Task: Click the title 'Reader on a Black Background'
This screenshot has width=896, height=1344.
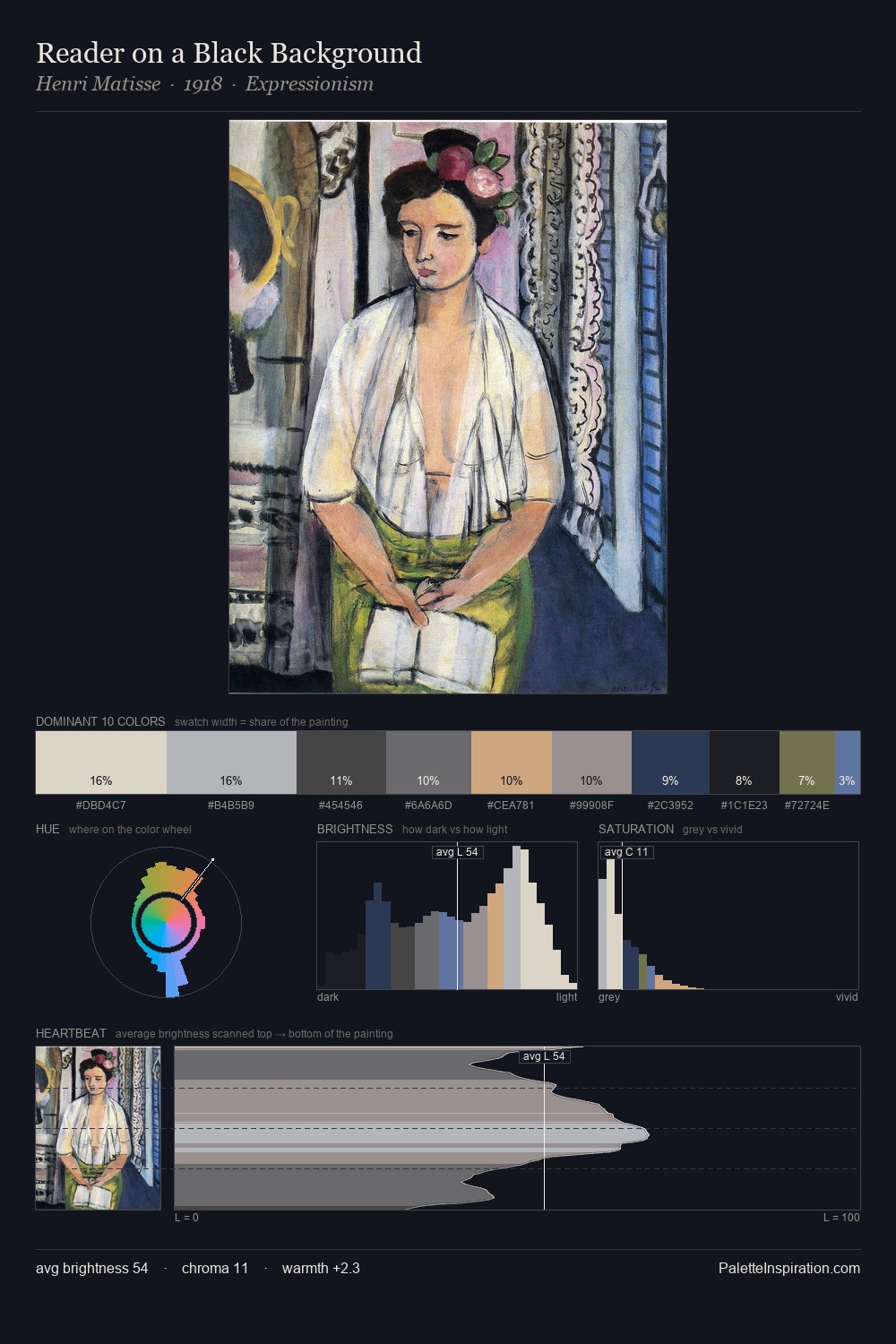Action: (x=228, y=53)
